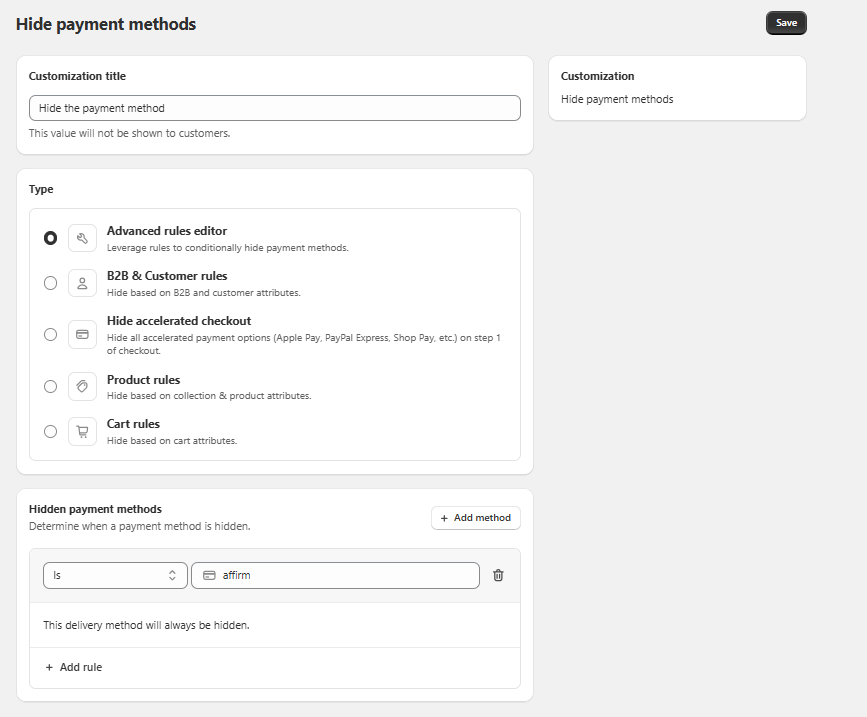Delete the affirm payment method with trash icon
Viewport: 867px width, 717px height.
pyautogui.click(x=498, y=575)
